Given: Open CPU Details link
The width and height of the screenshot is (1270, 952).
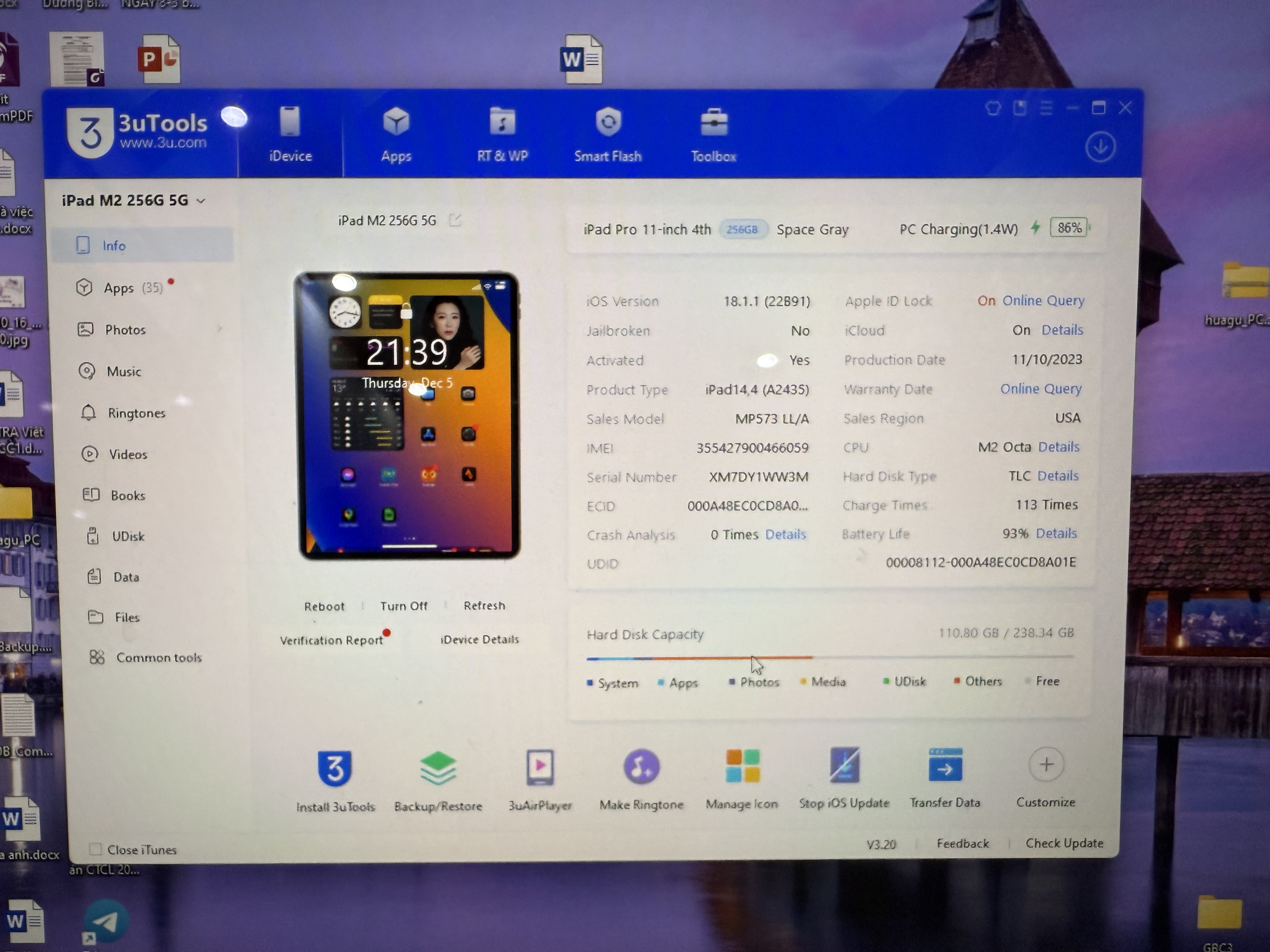Looking at the screenshot, I should (x=1058, y=446).
